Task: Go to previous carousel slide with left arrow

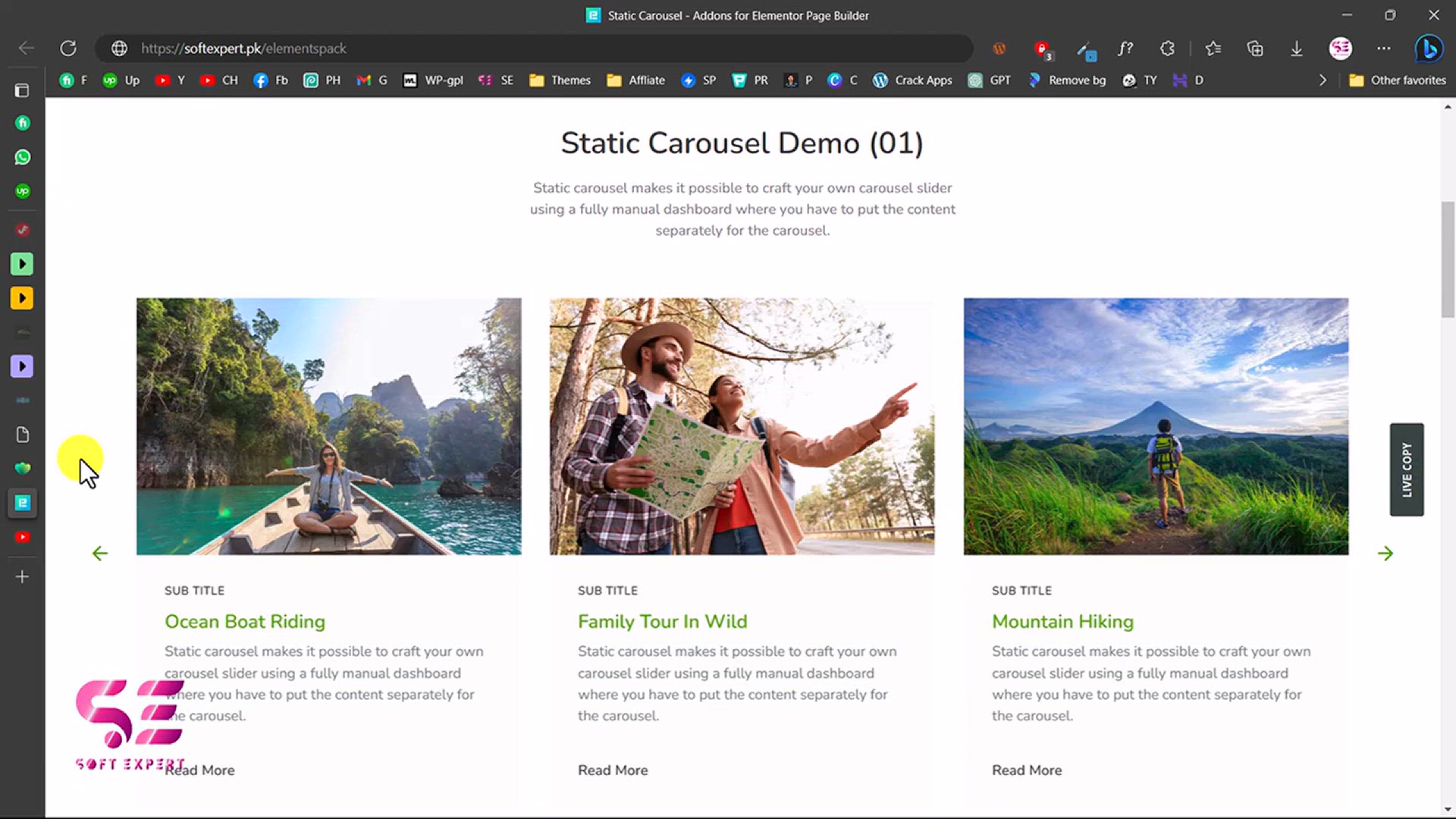Action: tap(100, 554)
